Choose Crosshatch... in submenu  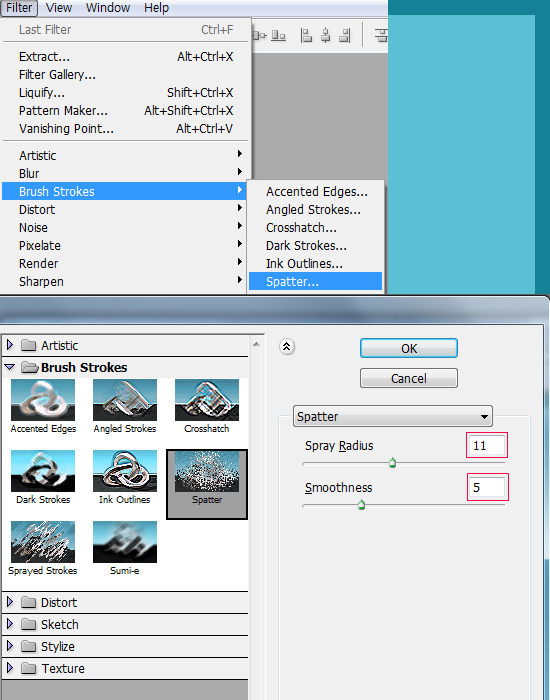coord(315,227)
